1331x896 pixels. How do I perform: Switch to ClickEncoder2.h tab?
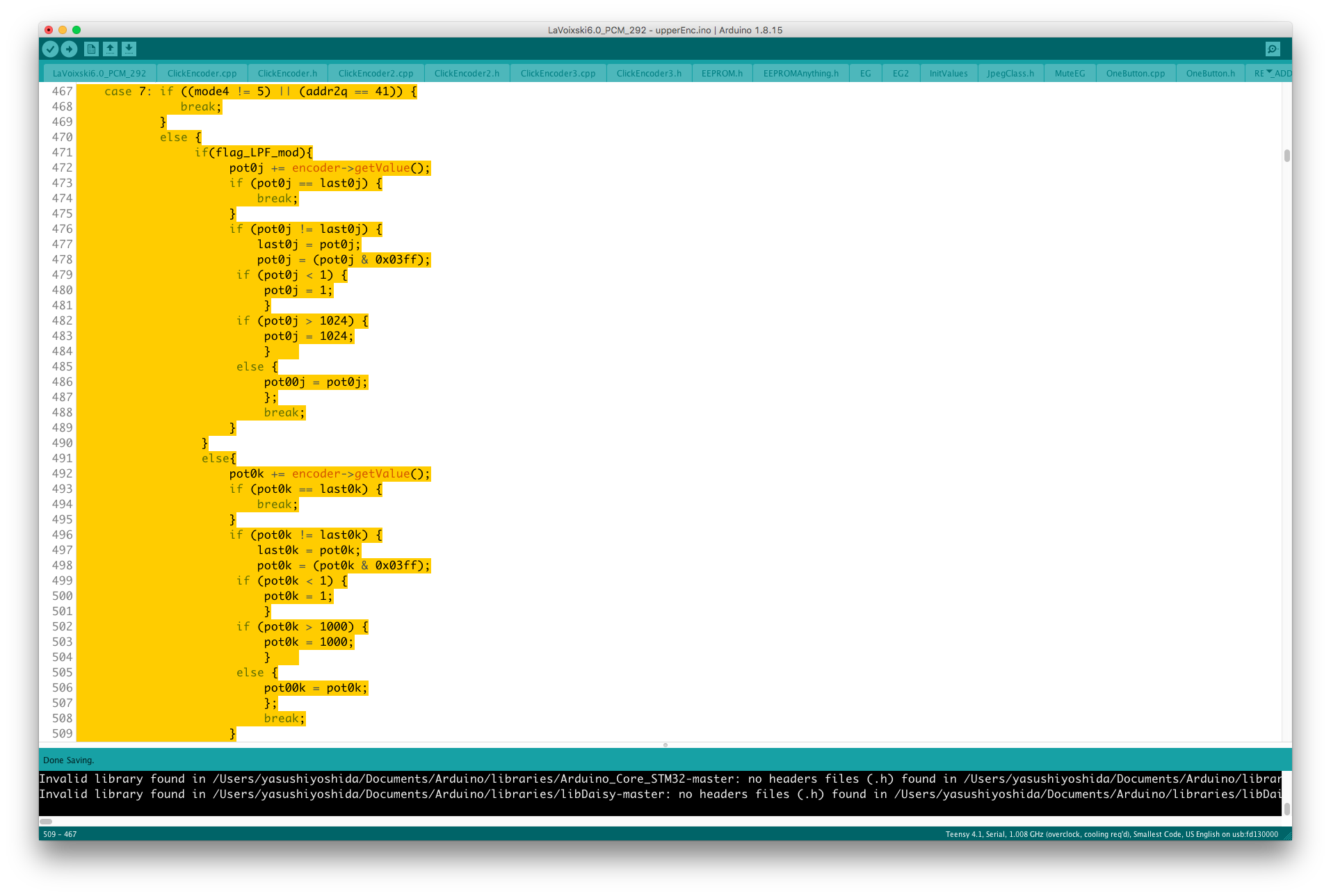(x=467, y=73)
